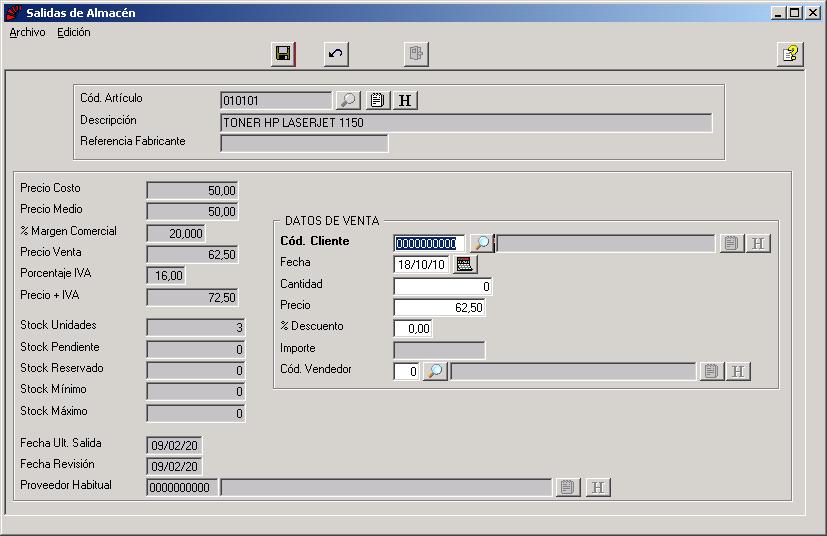
Task: Click the Precio + IVA field 72,50
Action: (x=193, y=297)
